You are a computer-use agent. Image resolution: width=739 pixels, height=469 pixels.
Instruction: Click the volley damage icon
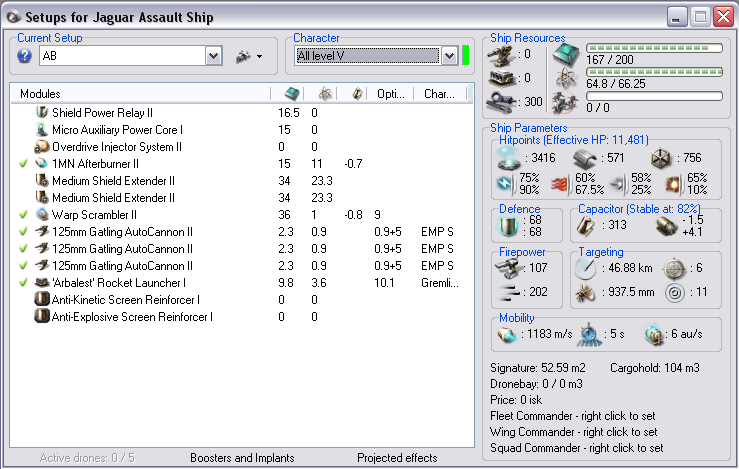508,292
